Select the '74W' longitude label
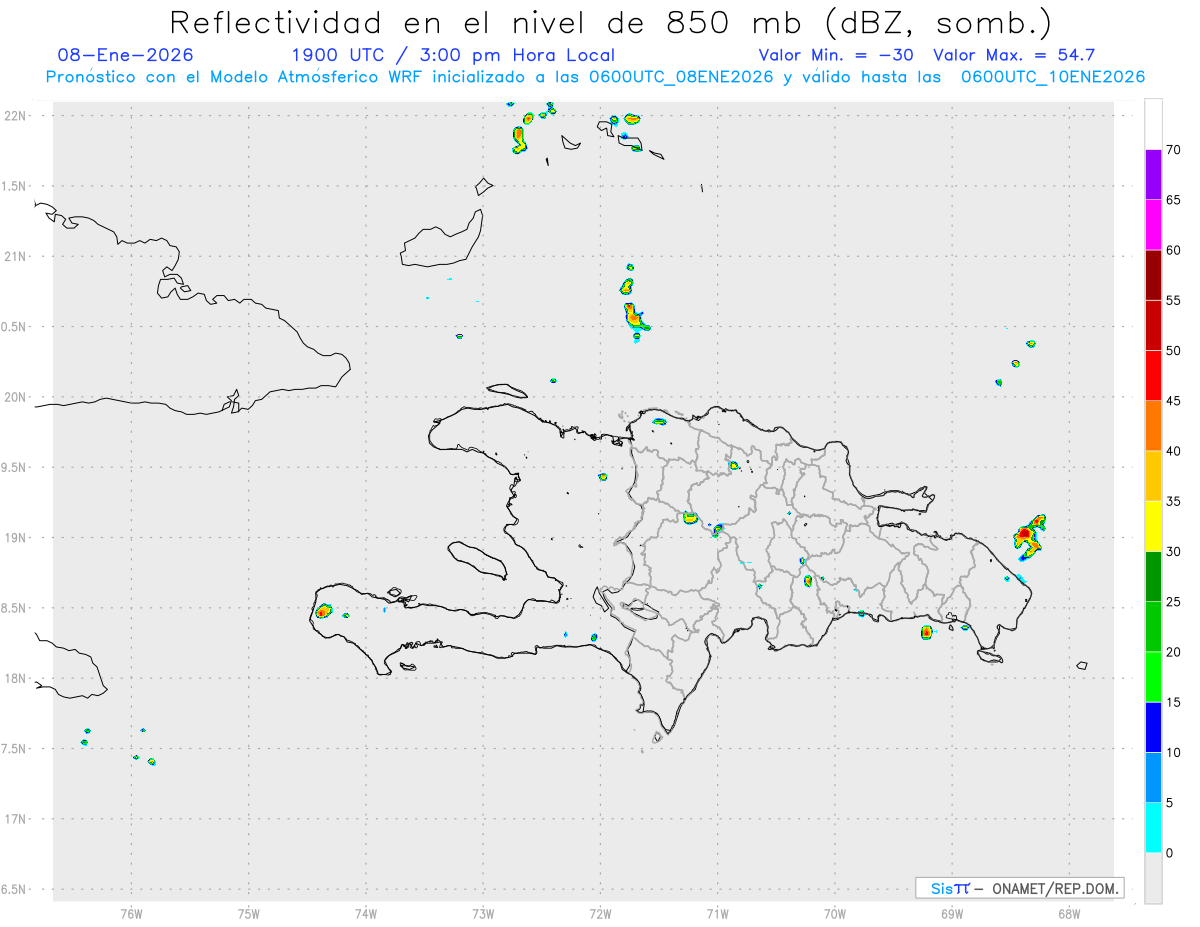1200x927 pixels. (366, 913)
